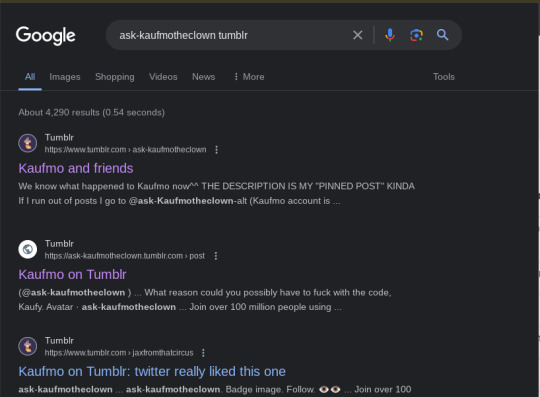The image size is (540, 397).
Task: Click the Tumblr site name above jaxfromthatcircus result
Action: pyautogui.click(x=59, y=341)
